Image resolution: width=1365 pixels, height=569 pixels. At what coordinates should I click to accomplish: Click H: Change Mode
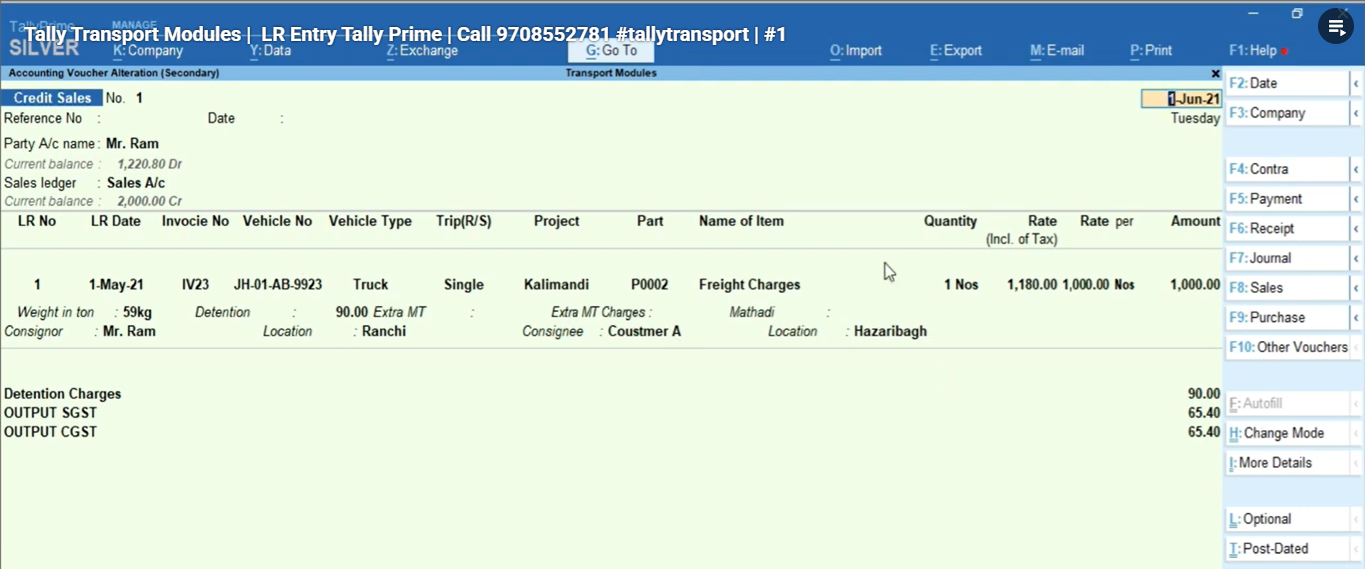pyautogui.click(x=1287, y=433)
